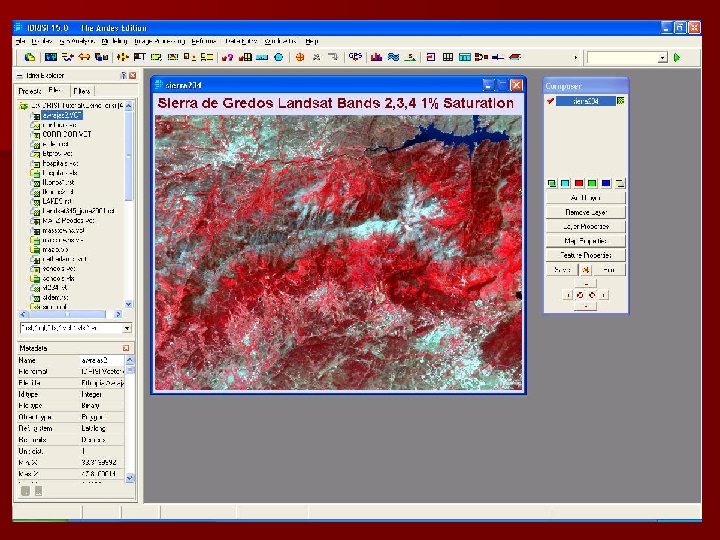The image size is (720, 540).
Task: Click the file tree horizontal scroll-right arrow
Action: tap(118, 314)
